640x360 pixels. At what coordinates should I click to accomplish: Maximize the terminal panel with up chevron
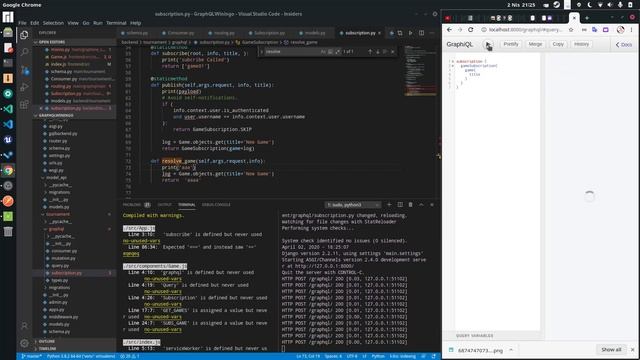[421, 204]
